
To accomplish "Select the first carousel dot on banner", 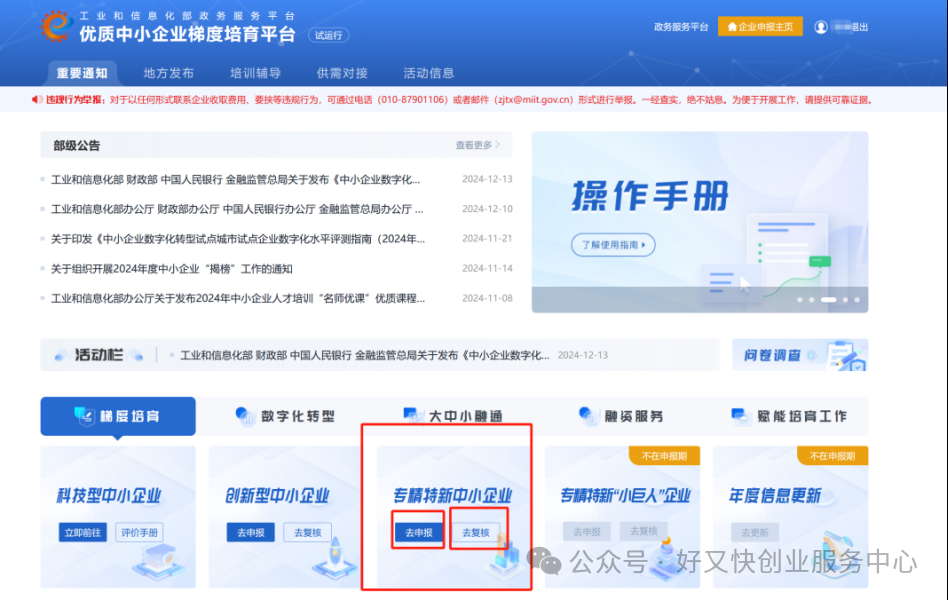I will click(800, 300).
